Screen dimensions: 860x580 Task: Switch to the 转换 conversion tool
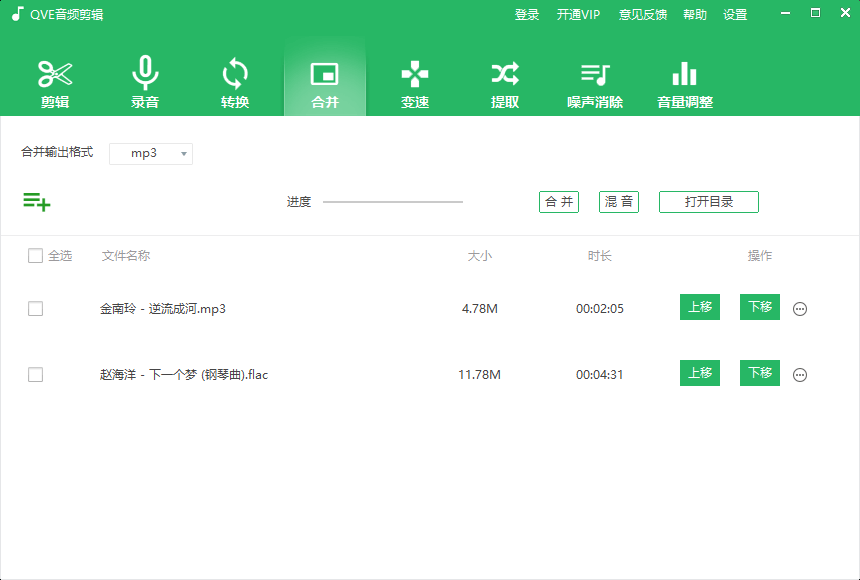pos(235,80)
